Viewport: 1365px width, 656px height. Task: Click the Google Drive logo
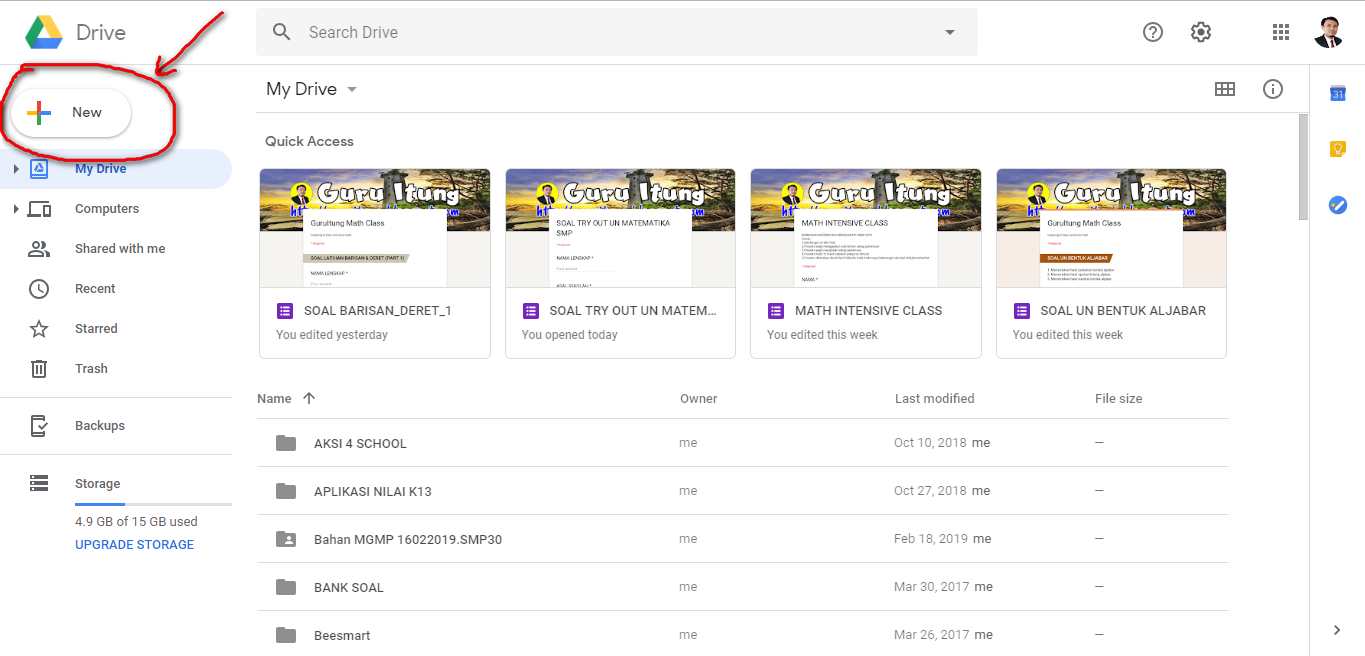pos(44,32)
